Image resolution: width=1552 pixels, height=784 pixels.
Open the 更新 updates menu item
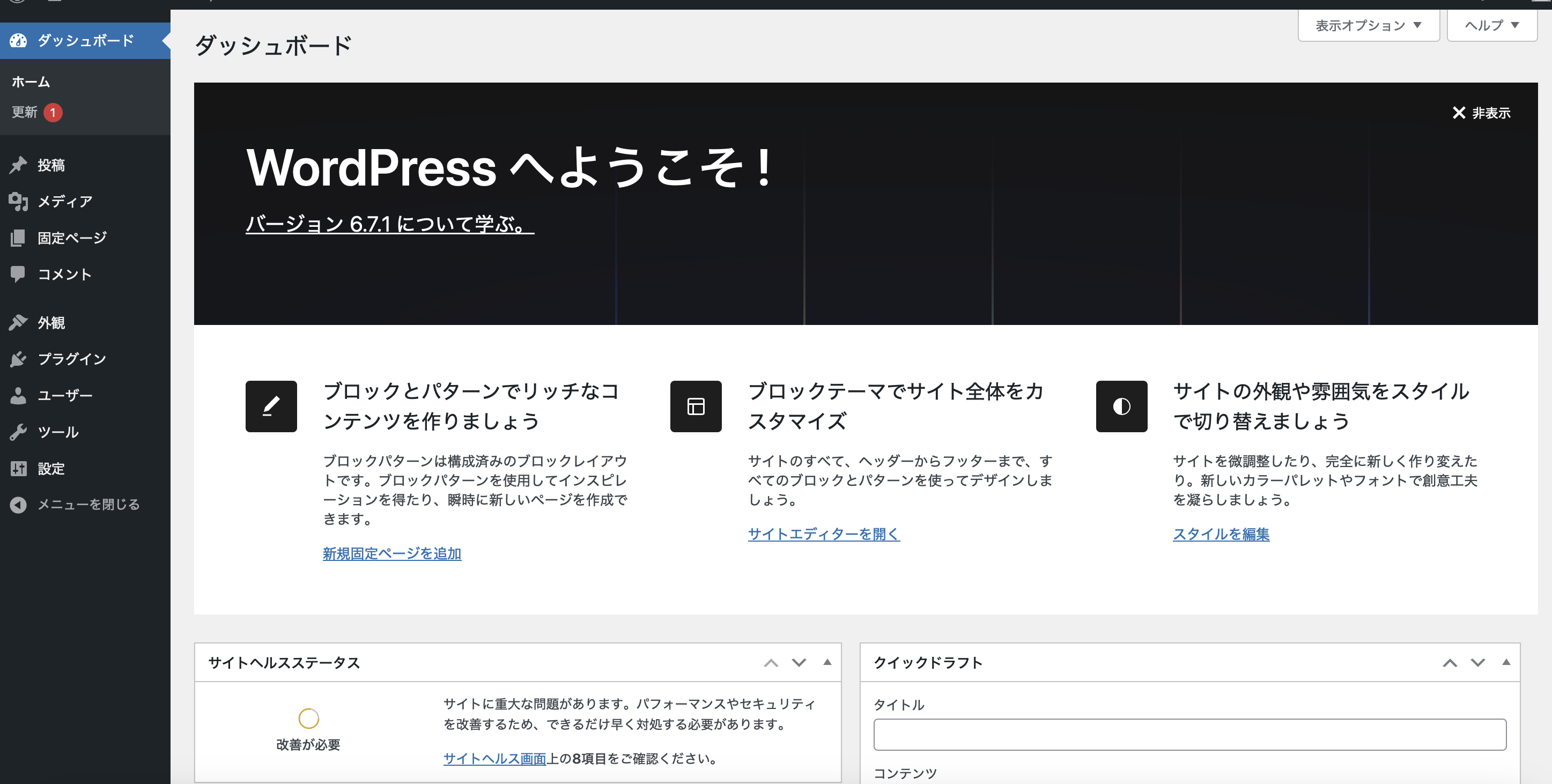(x=25, y=112)
